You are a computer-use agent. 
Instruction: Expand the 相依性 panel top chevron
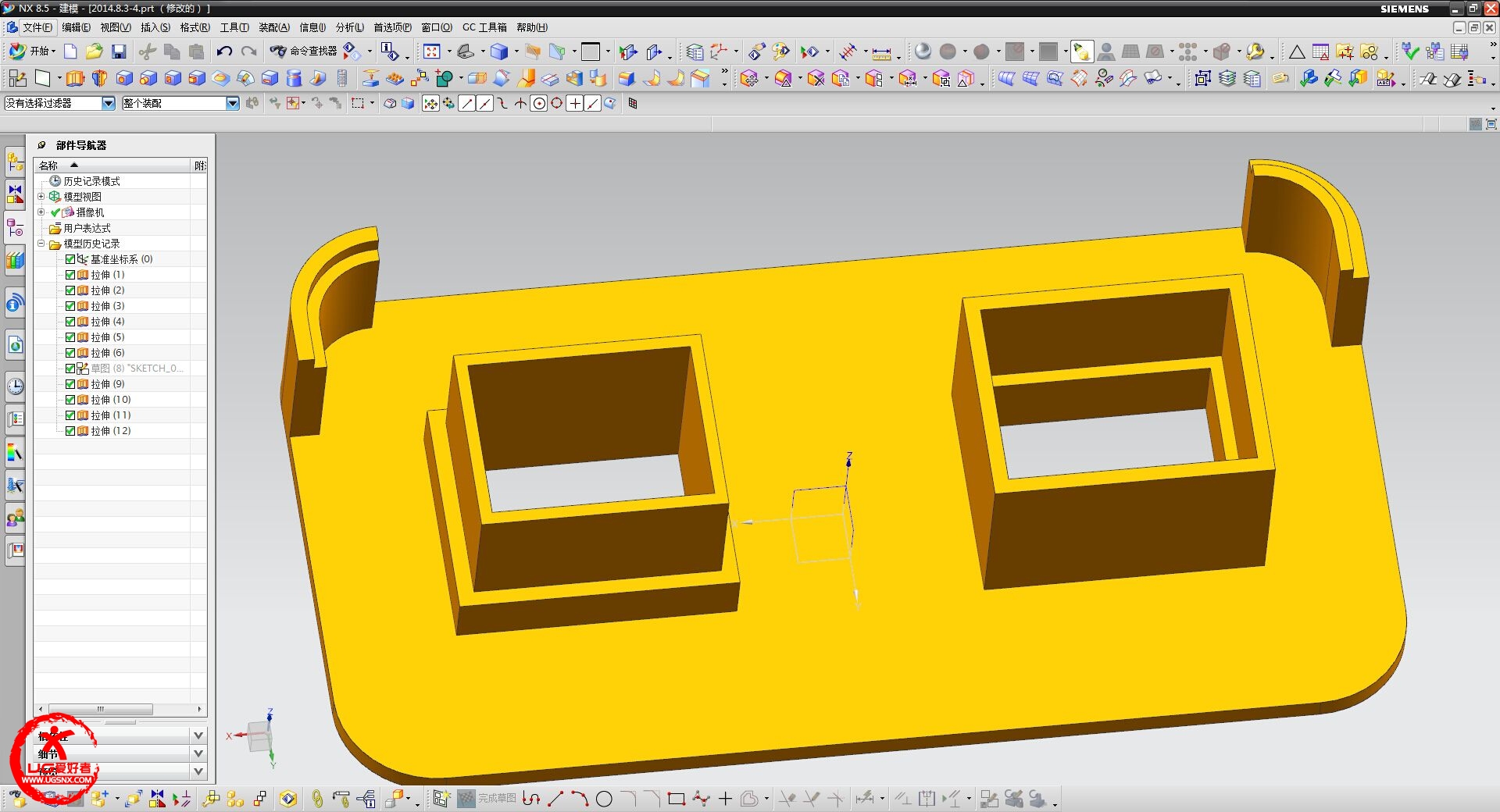pos(198,735)
